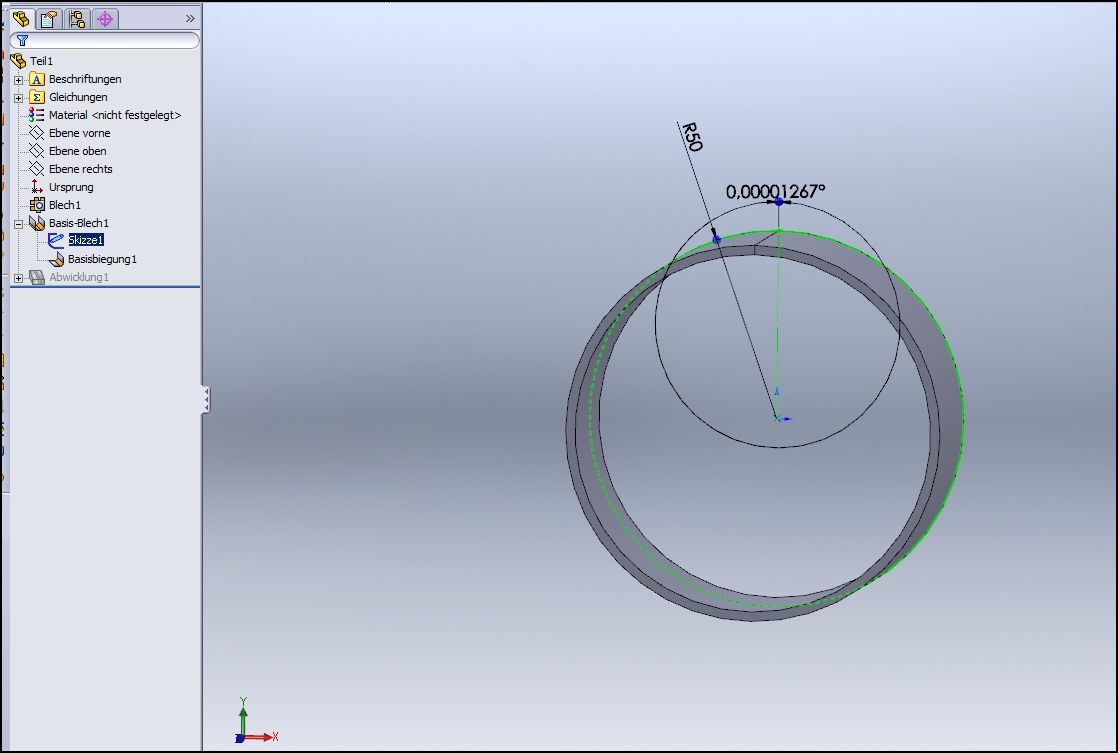This screenshot has width=1118, height=753.
Task: Select the Beschriftungen annotations icon
Action: (x=36, y=79)
